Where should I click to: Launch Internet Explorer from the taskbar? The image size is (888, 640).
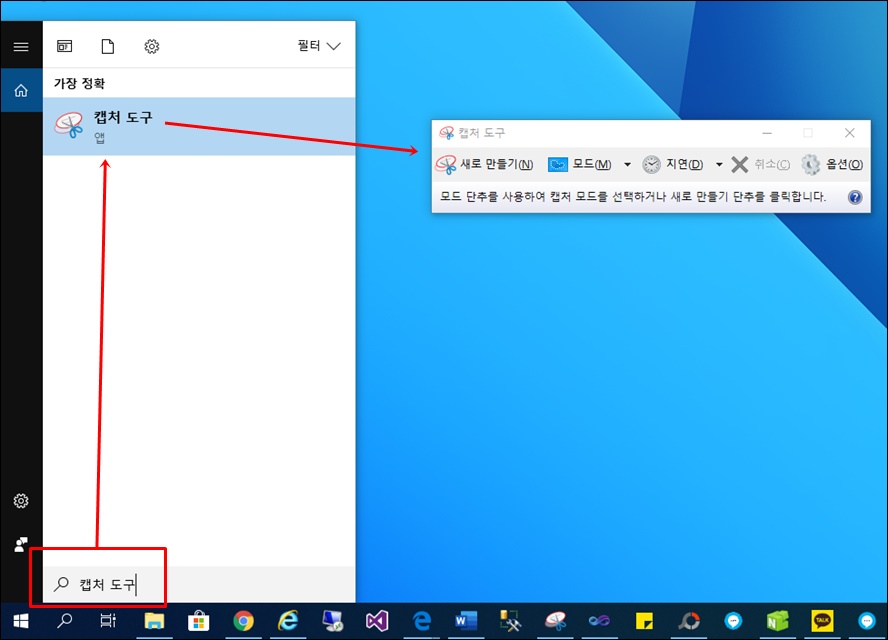tap(288, 621)
